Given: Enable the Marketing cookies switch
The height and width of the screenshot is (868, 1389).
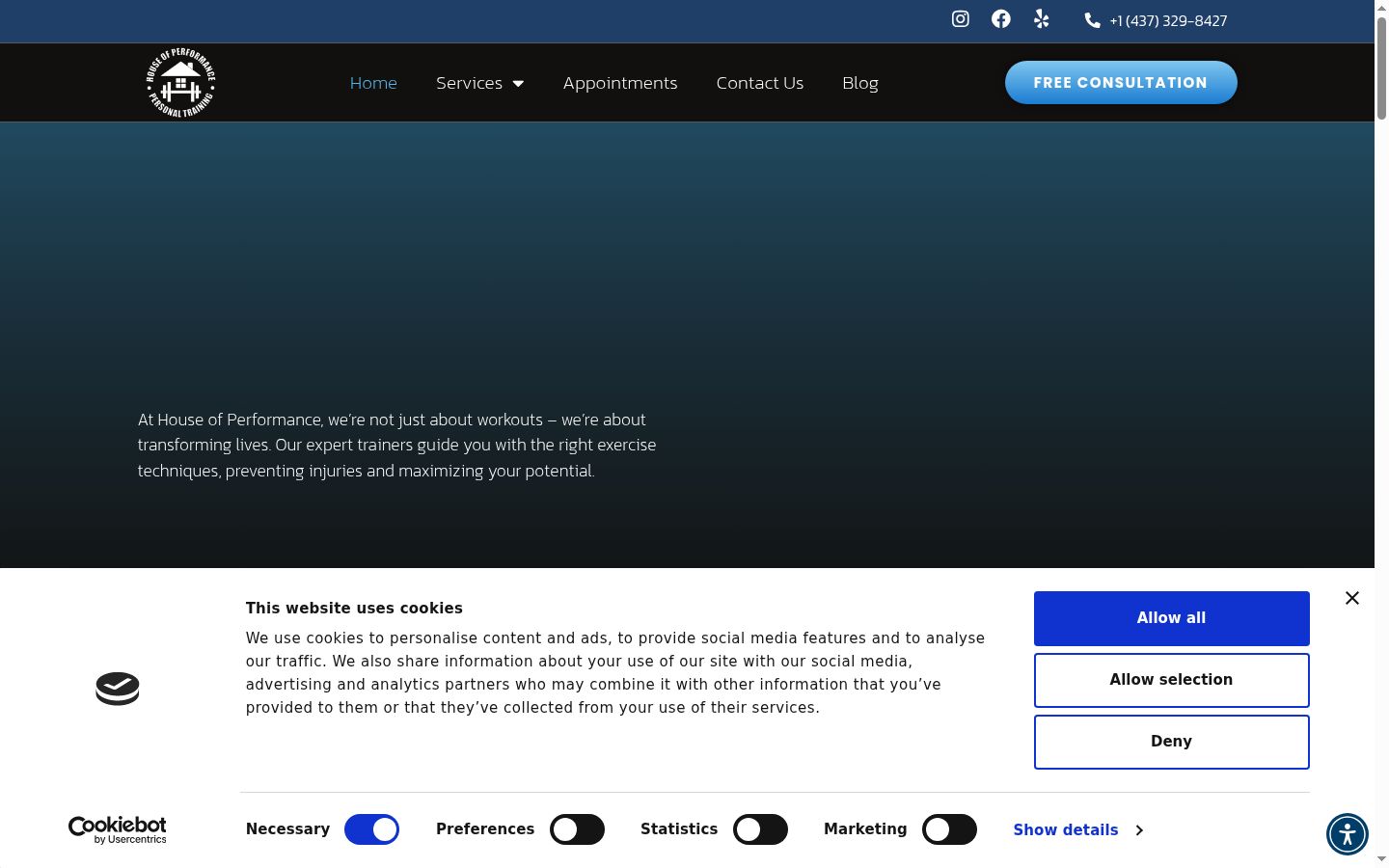Looking at the screenshot, I should (949, 829).
